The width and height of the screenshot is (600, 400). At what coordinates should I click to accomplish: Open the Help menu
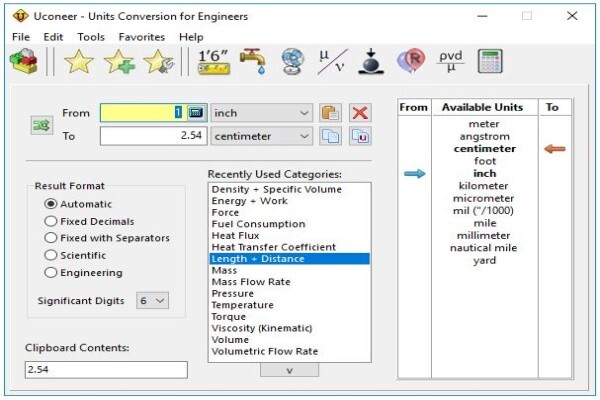pos(191,37)
